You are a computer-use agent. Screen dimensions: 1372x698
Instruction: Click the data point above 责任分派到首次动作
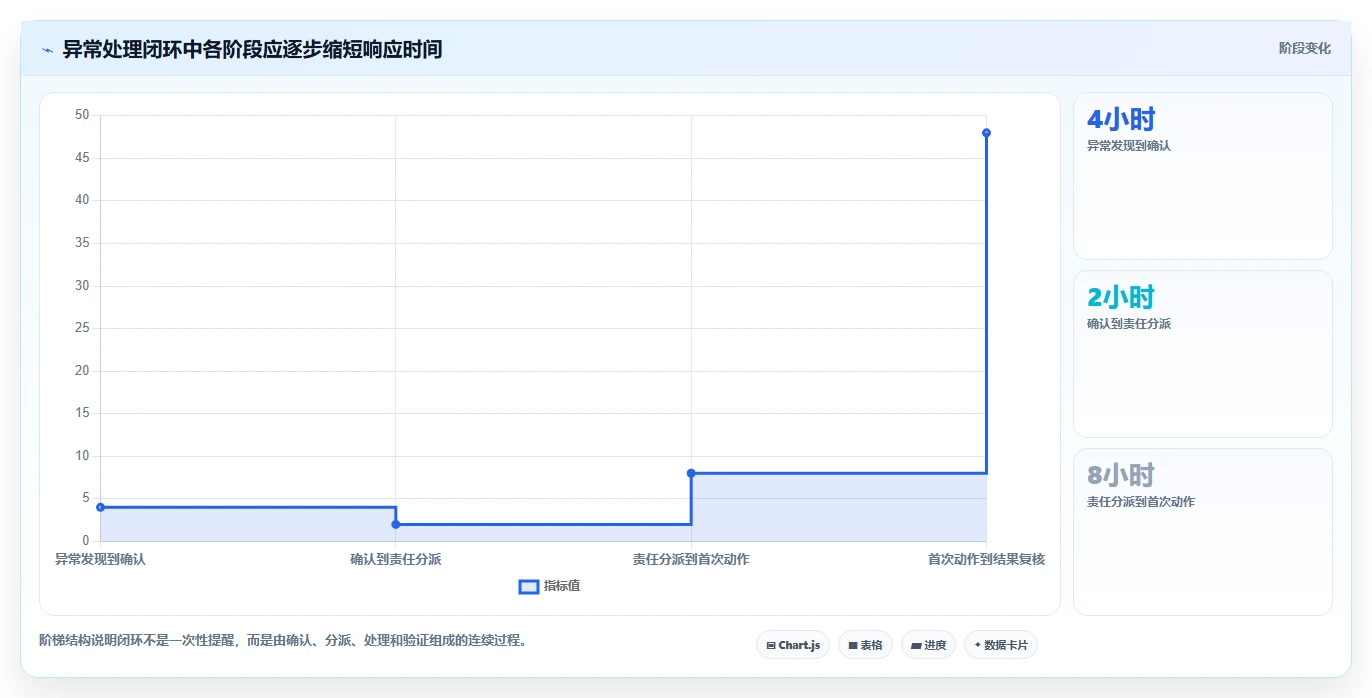[x=691, y=473]
